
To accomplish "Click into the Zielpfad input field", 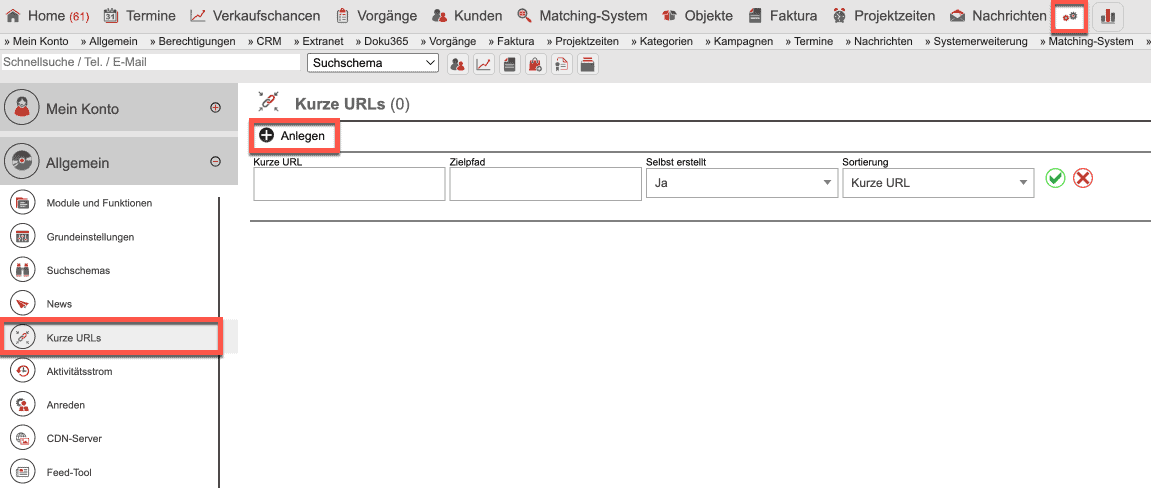I will pyautogui.click(x=545, y=184).
